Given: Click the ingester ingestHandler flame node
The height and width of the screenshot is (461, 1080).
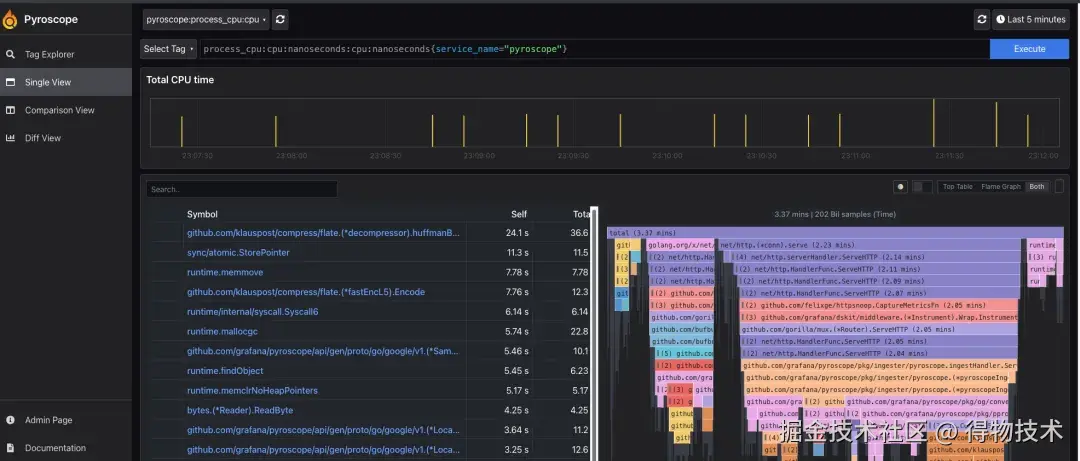Looking at the screenshot, I should (880, 365).
